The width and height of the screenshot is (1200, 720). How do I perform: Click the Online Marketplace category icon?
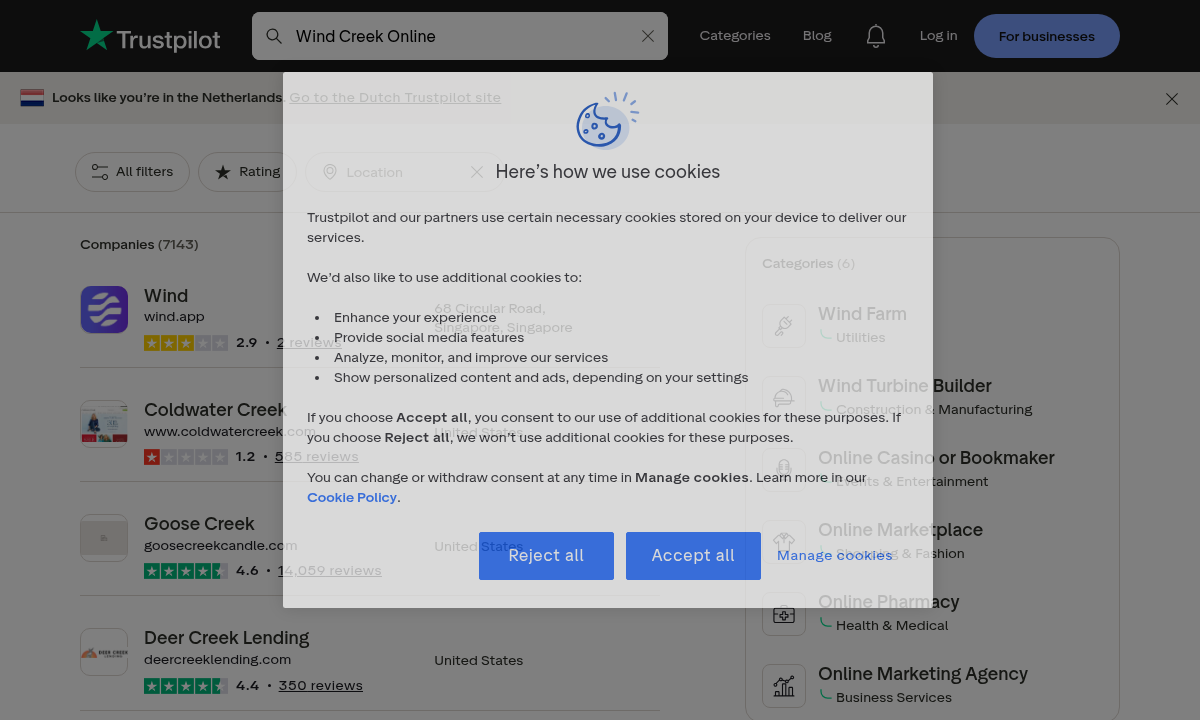coord(784,542)
